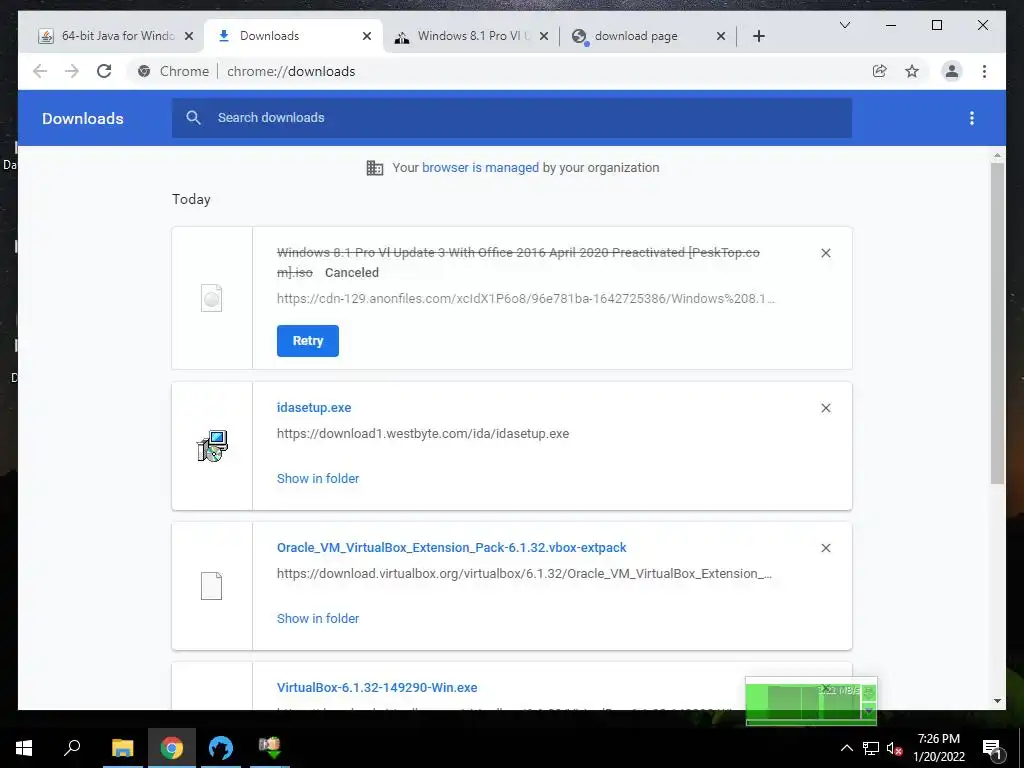
Task: Open VirtualBox-6.1.32-149290-Win.exe link
Action: [377, 688]
